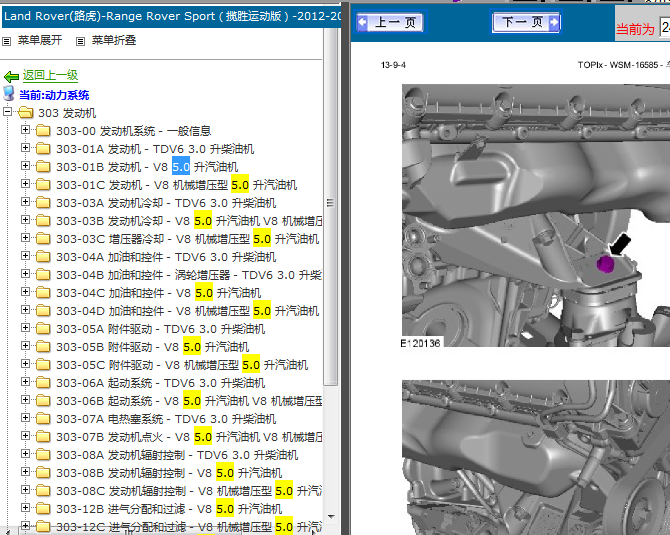The height and width of the screenshot is (535, 670).
Task: Click folder icon of 303-04A 加油和控件
Action: (43, 256)
